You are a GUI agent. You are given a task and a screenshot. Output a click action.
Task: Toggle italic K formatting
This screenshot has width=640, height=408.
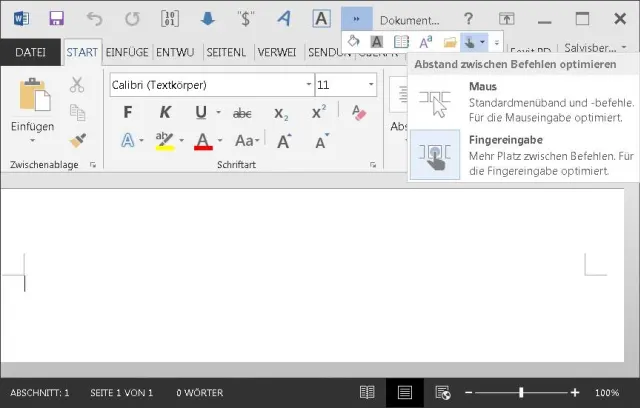[x=165, y=112]
